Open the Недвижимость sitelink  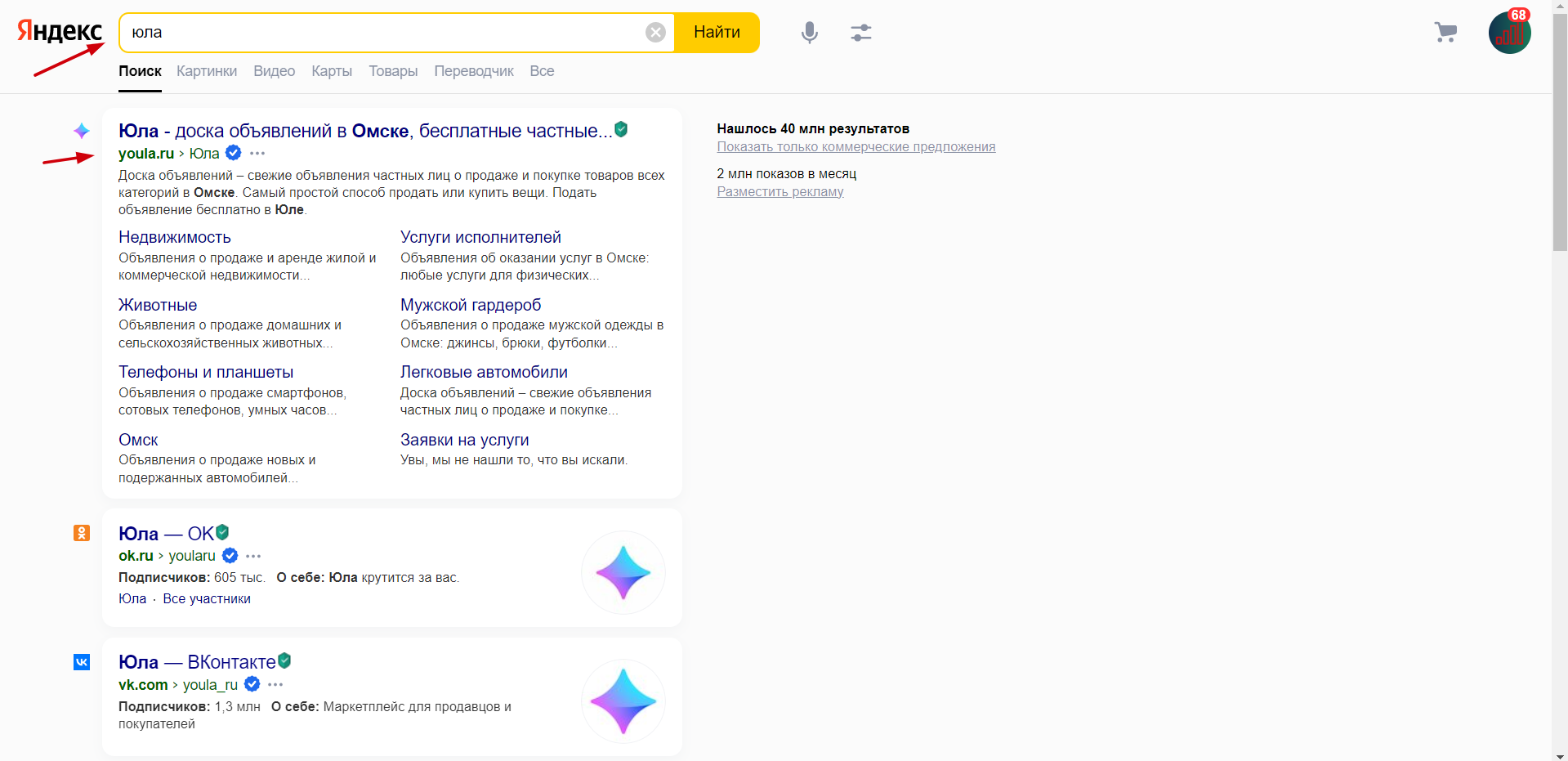(175, 237)
